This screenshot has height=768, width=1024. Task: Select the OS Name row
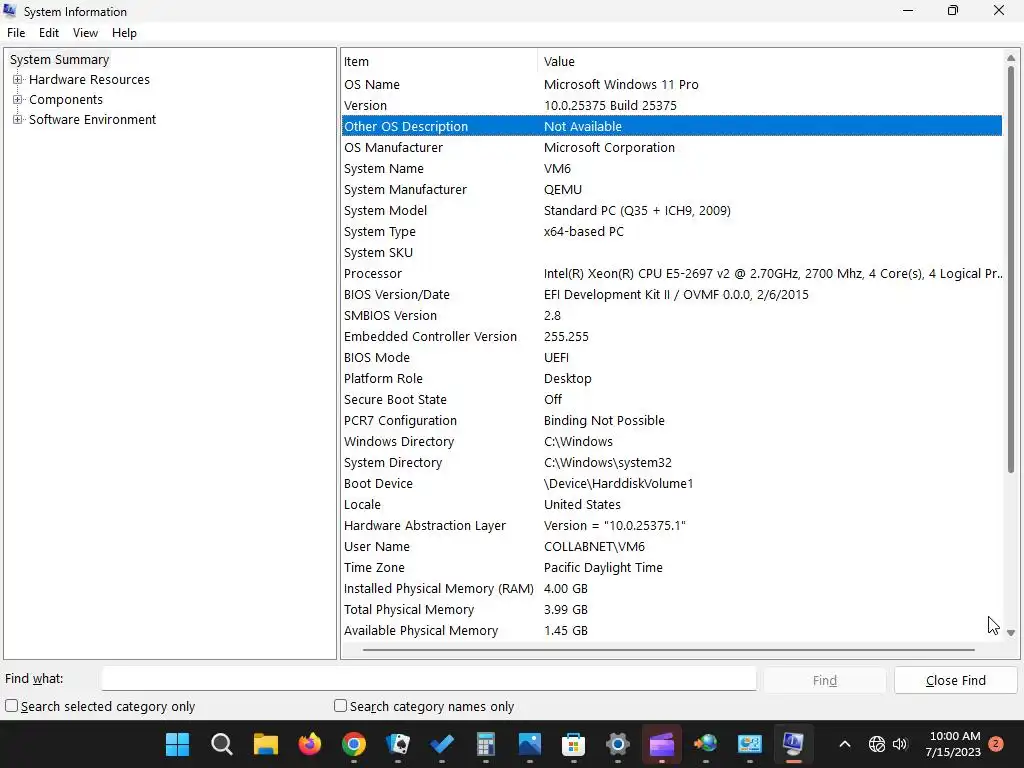click(672, 84)
